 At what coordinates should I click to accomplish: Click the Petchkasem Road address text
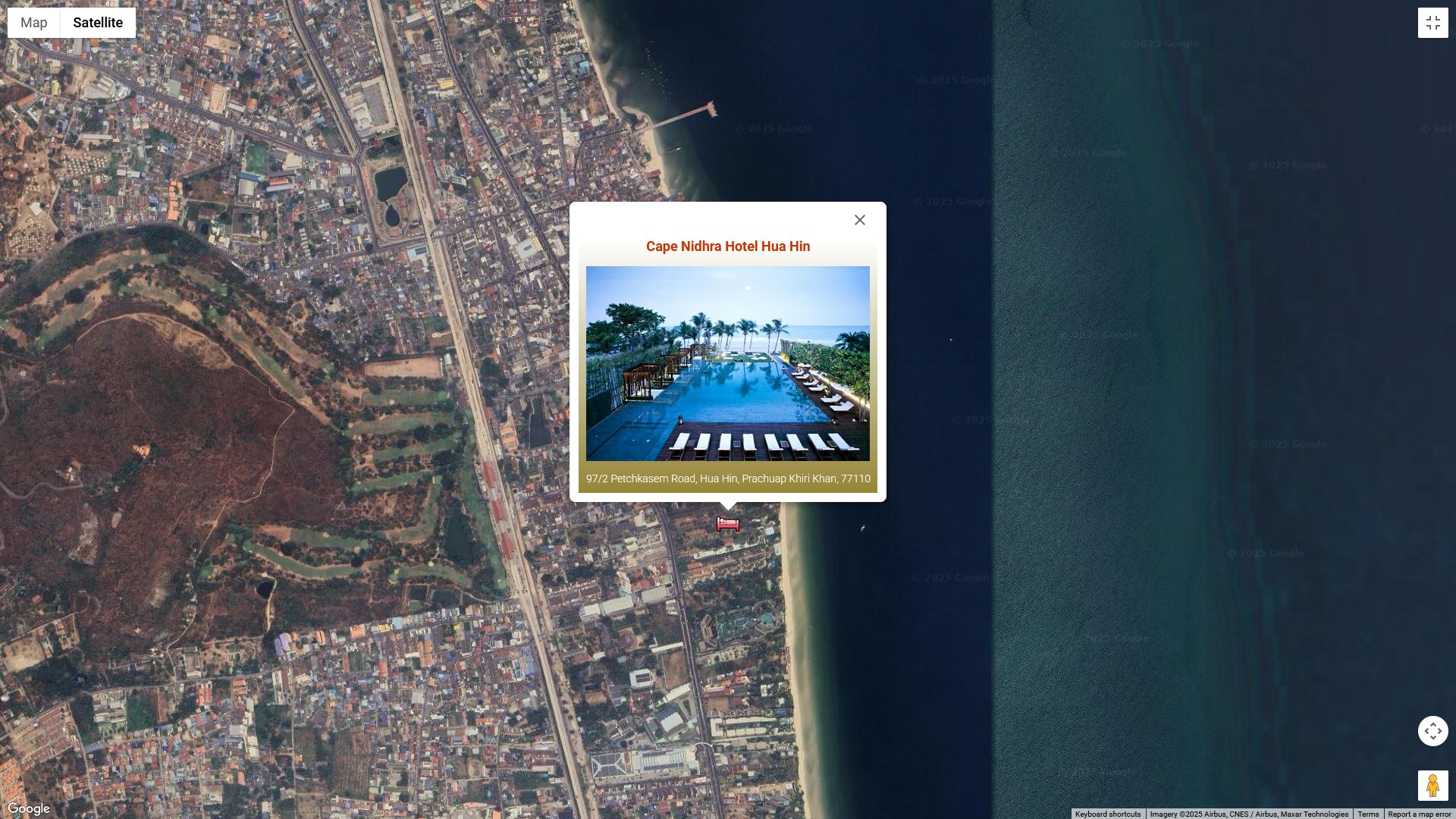[727, 479]
